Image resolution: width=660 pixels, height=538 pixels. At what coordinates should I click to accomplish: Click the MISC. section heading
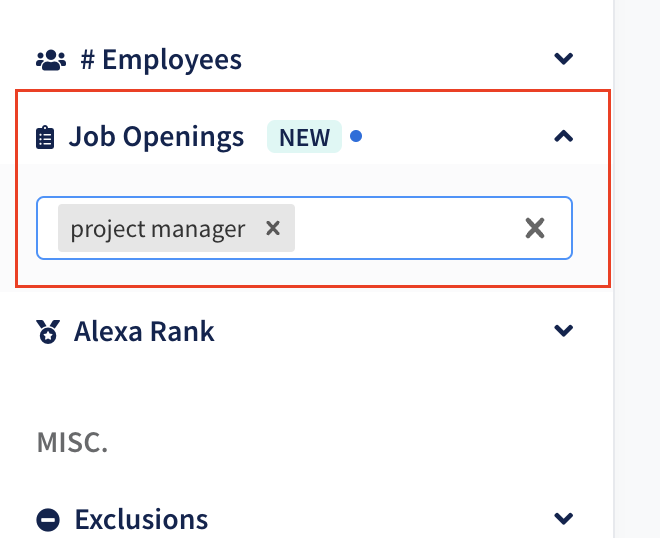pyautogui.click(x=72, y=442)
